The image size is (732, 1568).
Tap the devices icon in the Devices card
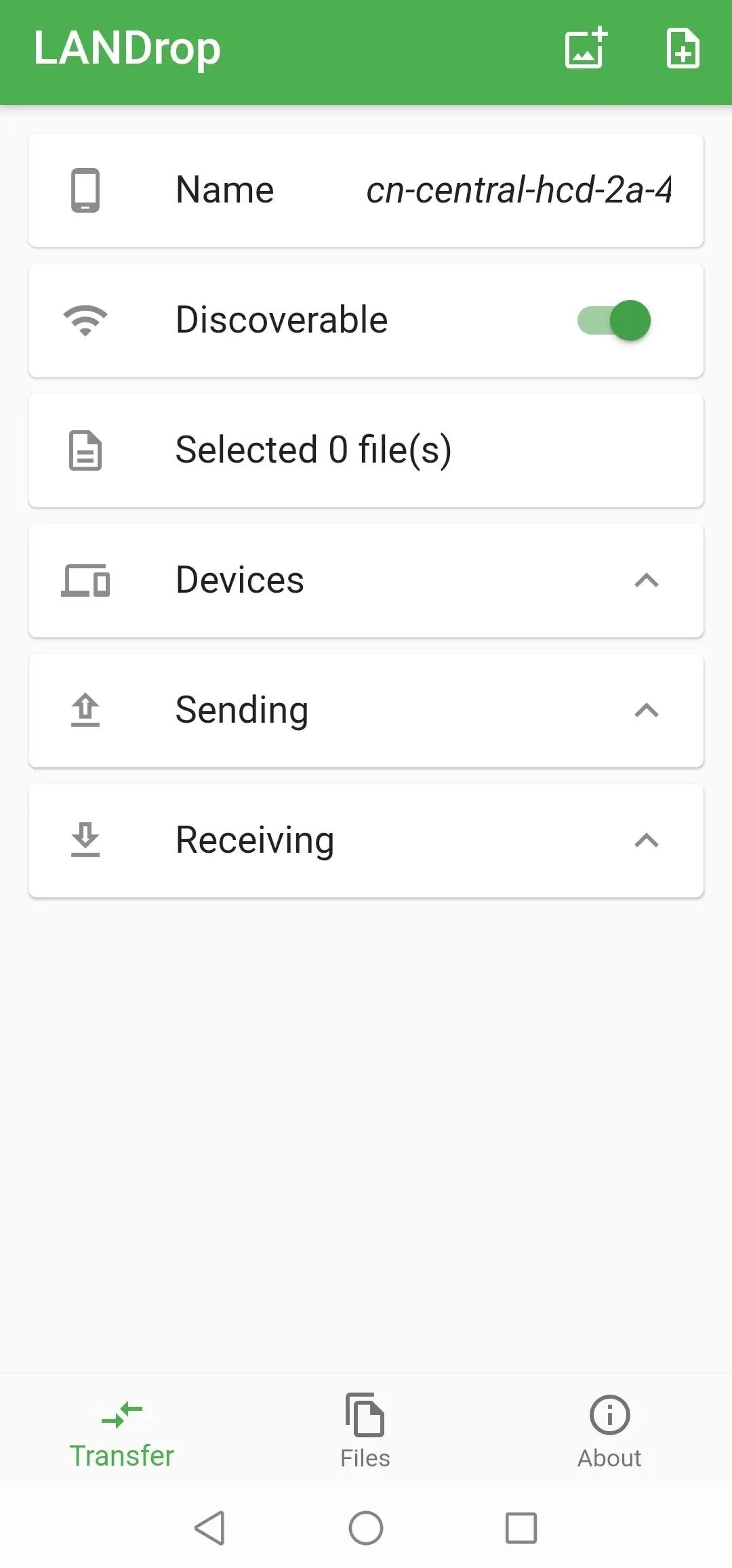coord(85,580)
